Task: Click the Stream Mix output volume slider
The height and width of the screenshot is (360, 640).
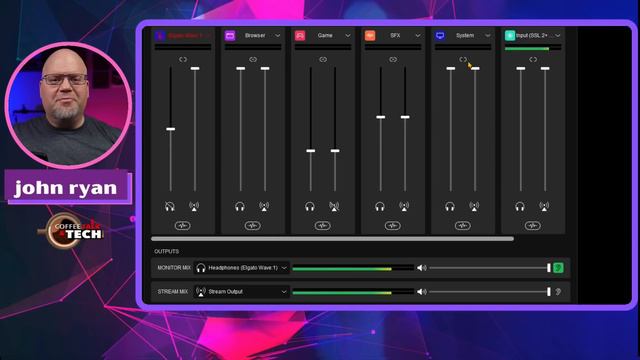Action: (x=490, y=291)
